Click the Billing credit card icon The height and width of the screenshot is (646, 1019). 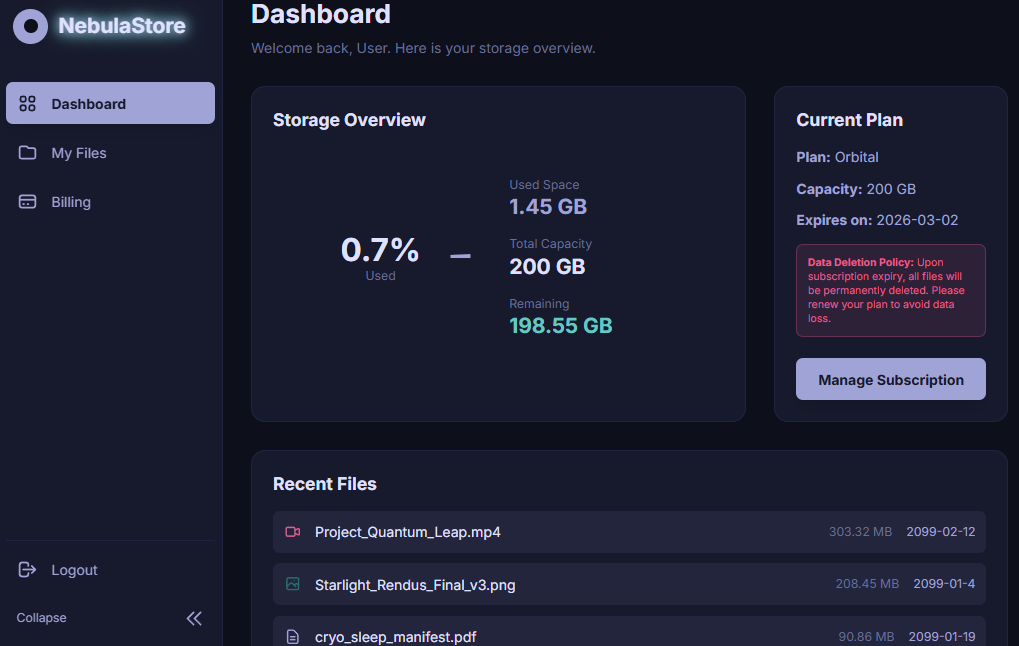click(x=26, y=201)
